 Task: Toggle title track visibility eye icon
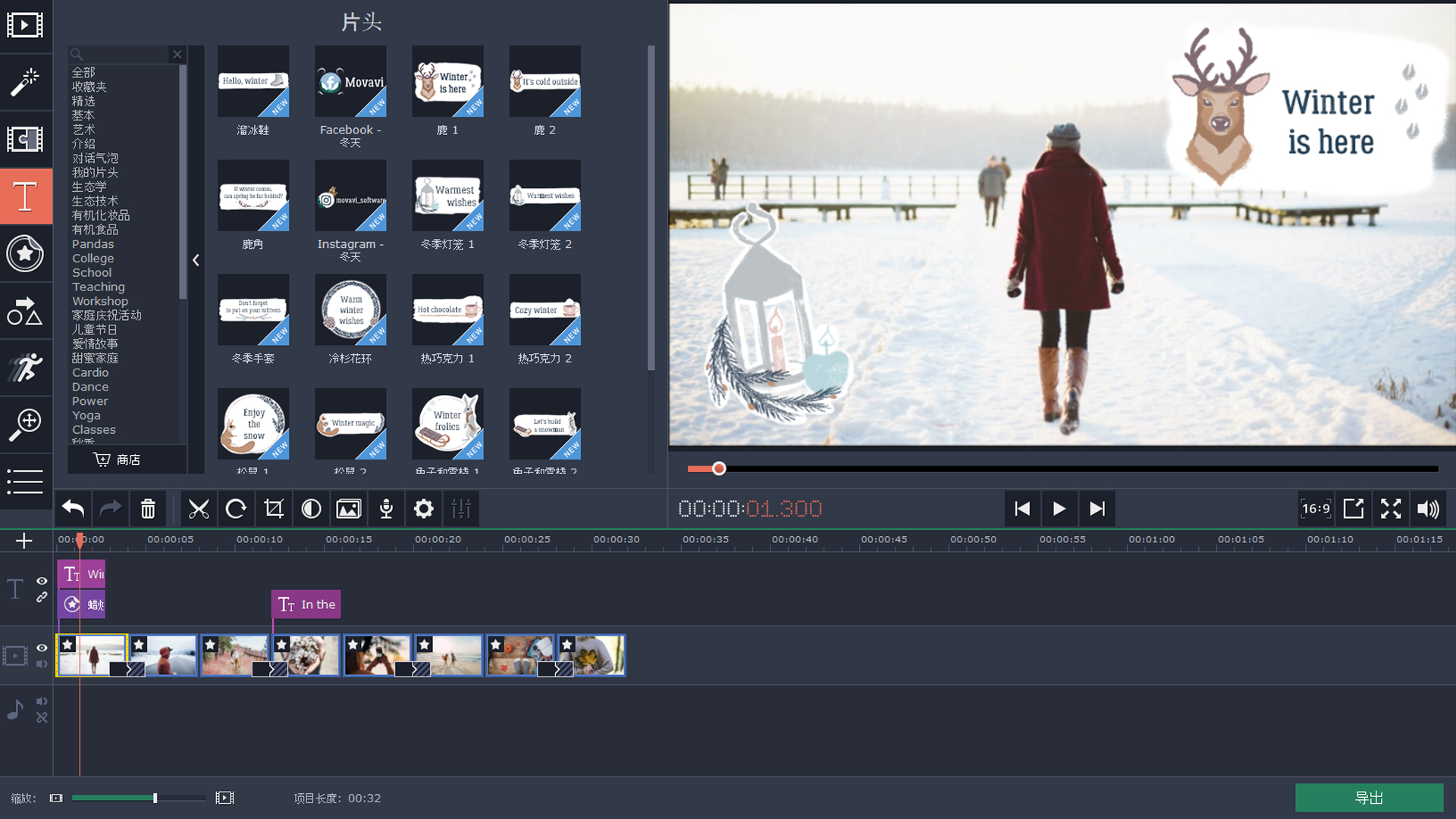click(42, 581)
